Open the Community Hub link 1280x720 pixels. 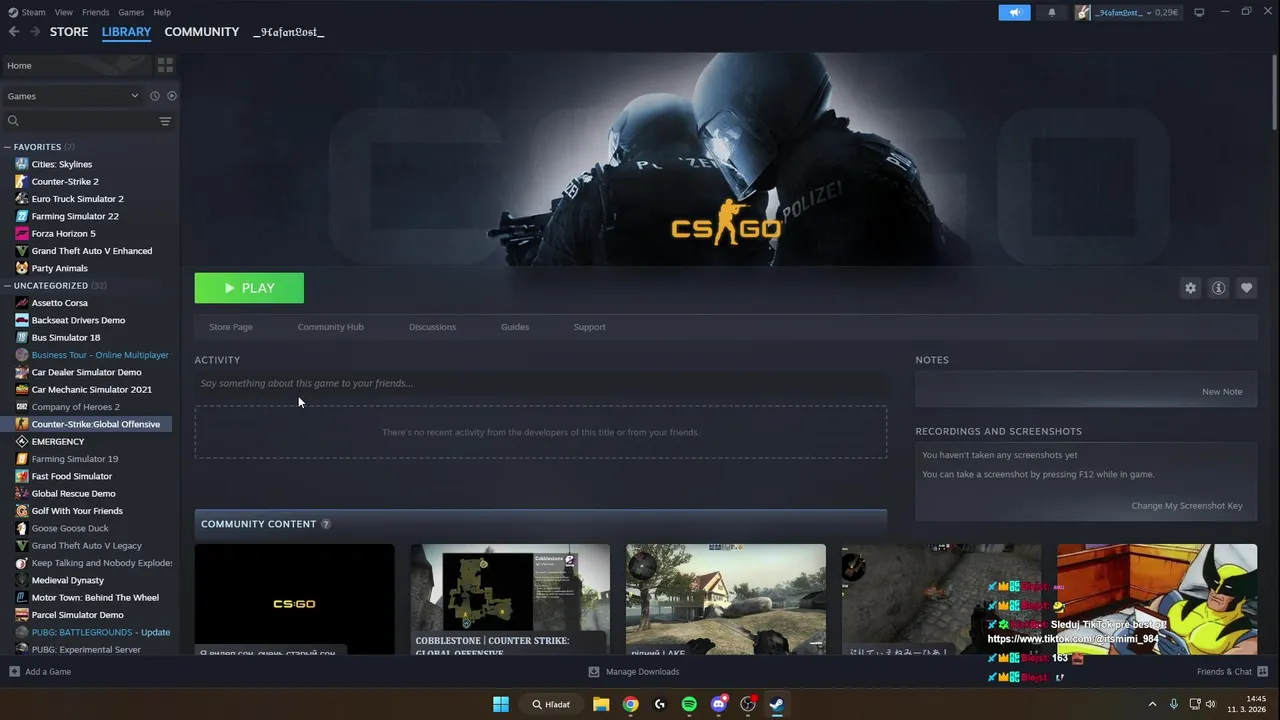tap(330, 327)
